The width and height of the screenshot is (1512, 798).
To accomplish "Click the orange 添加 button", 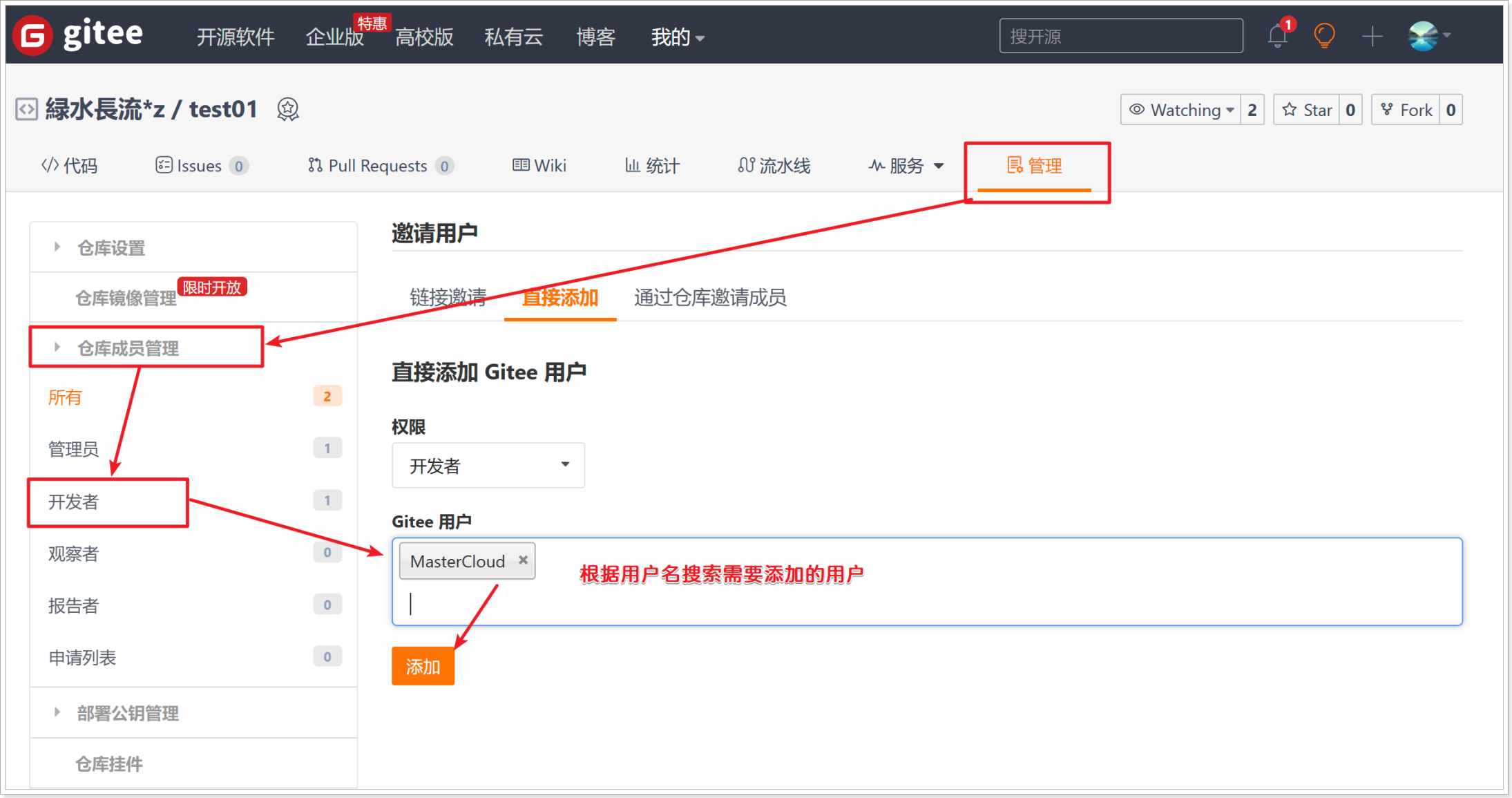I will [x=423, y=667].
